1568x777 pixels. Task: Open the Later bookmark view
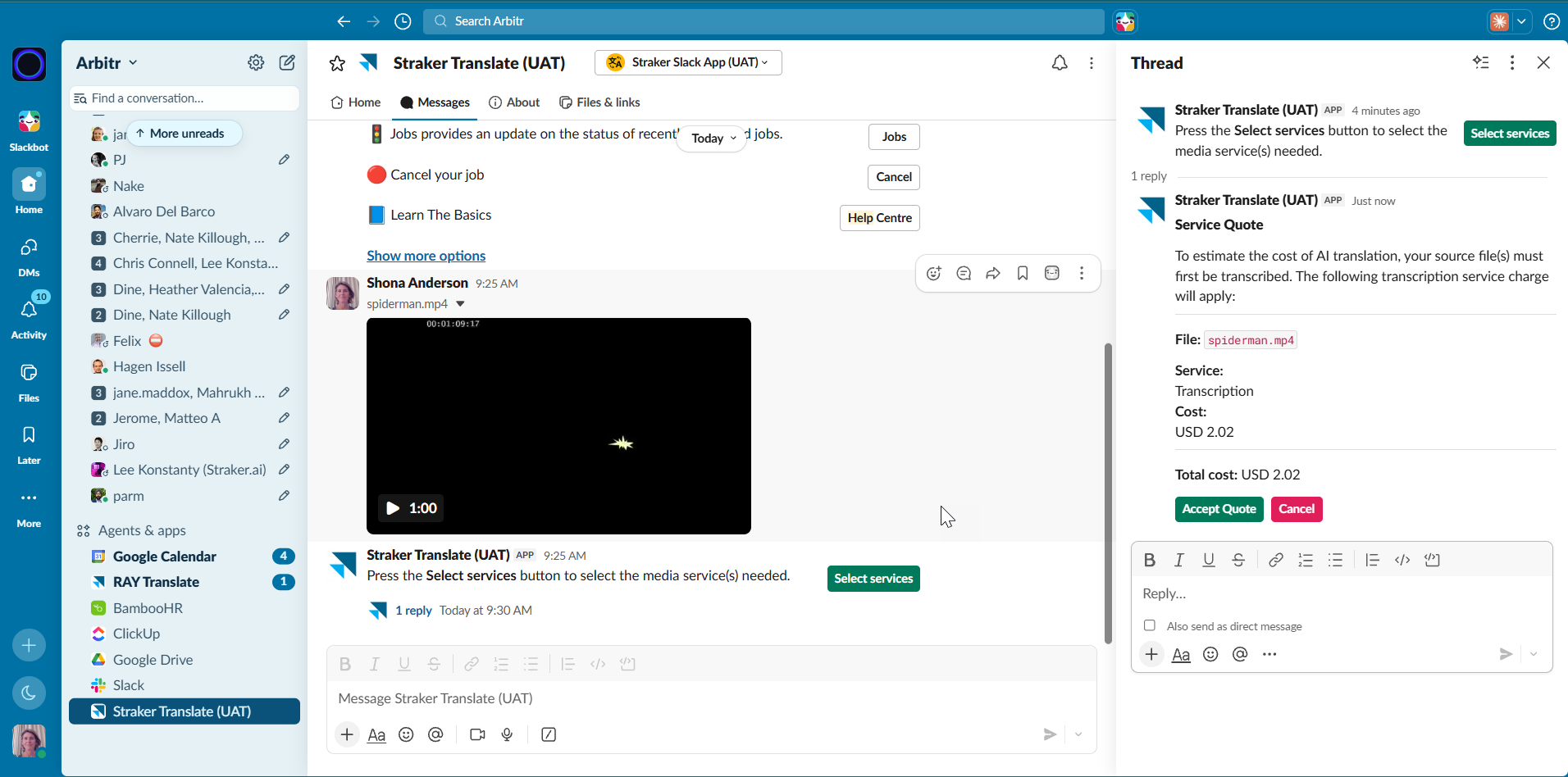pyautogui.click(x=29, y=445)
